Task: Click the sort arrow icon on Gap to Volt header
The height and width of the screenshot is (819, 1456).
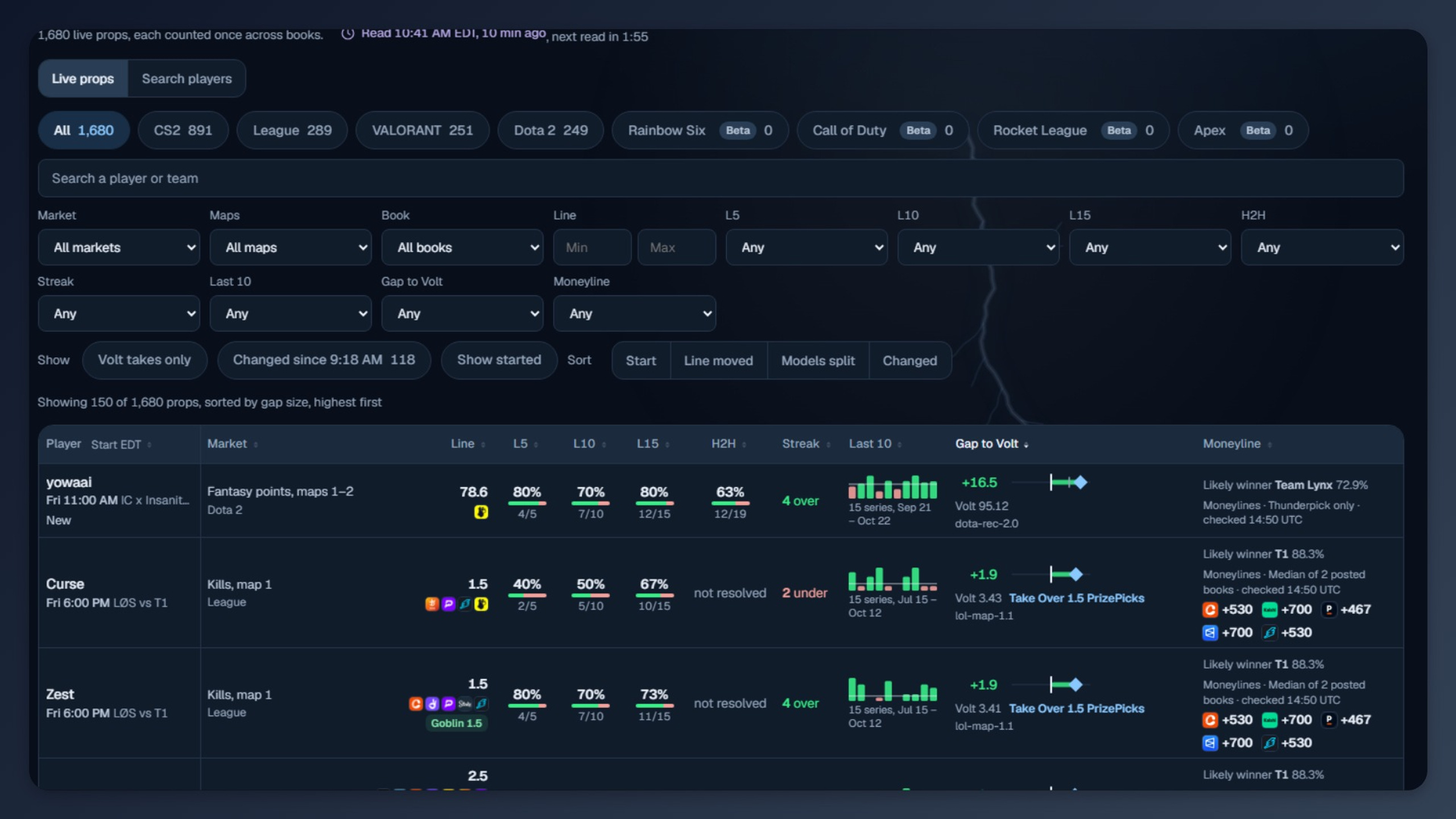Action: pyautogui.click(x=1026, y=445)
